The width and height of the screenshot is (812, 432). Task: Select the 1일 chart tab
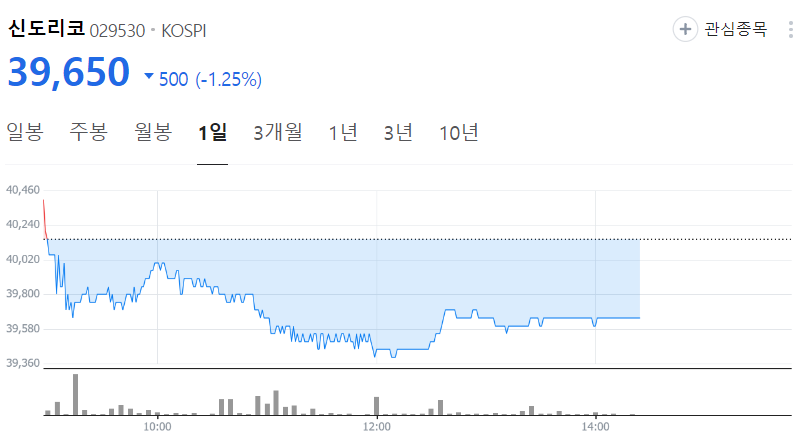click(212, 133)
